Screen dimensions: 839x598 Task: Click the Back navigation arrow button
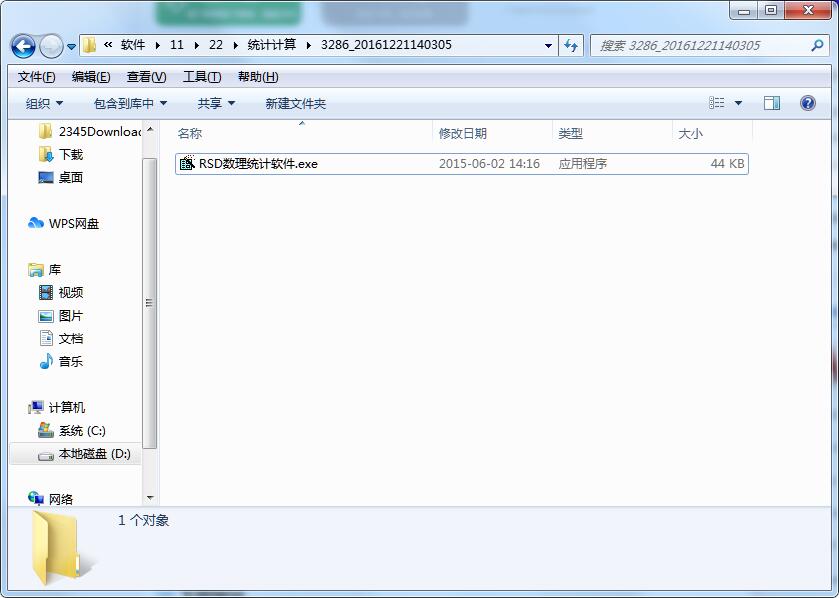tap(24, 46)
